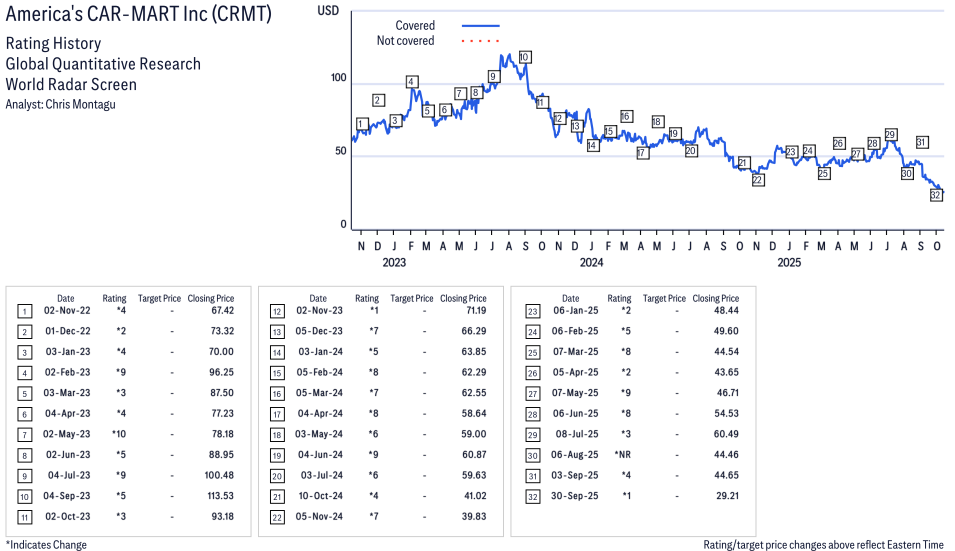Click the 2024 year label on the x-axis
Viewport: 955px width, 551px height.
pos(591,263)
